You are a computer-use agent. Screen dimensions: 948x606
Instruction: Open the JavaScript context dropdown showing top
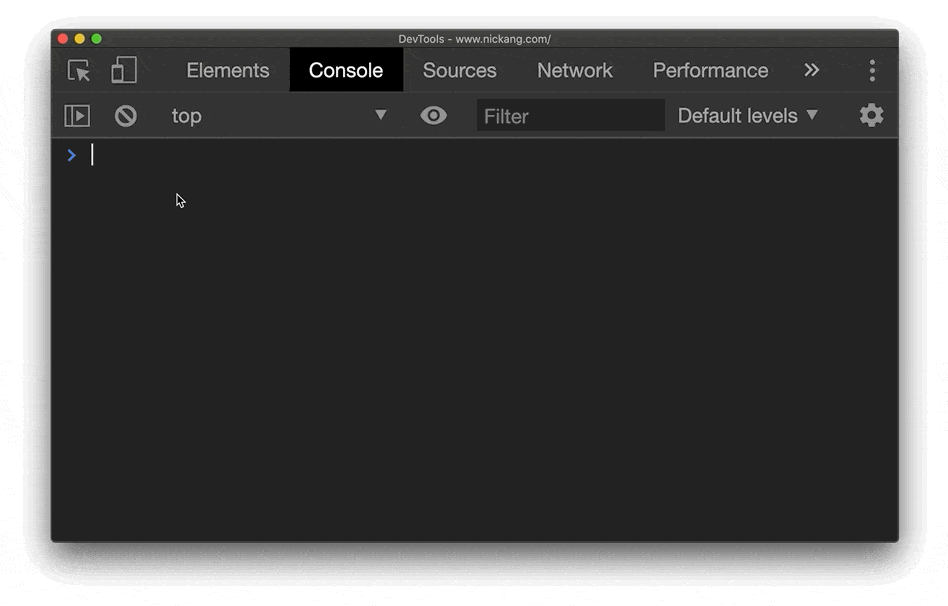(278, 115)
